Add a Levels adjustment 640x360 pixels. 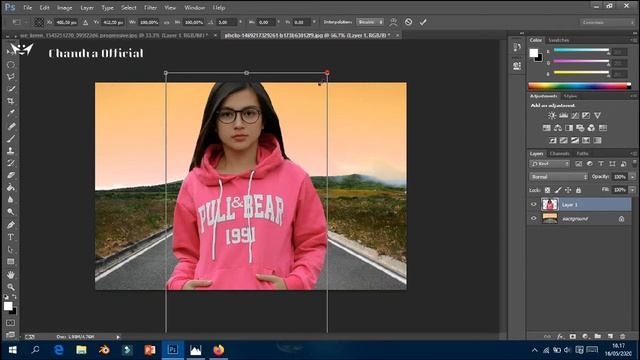coord(563,116)
